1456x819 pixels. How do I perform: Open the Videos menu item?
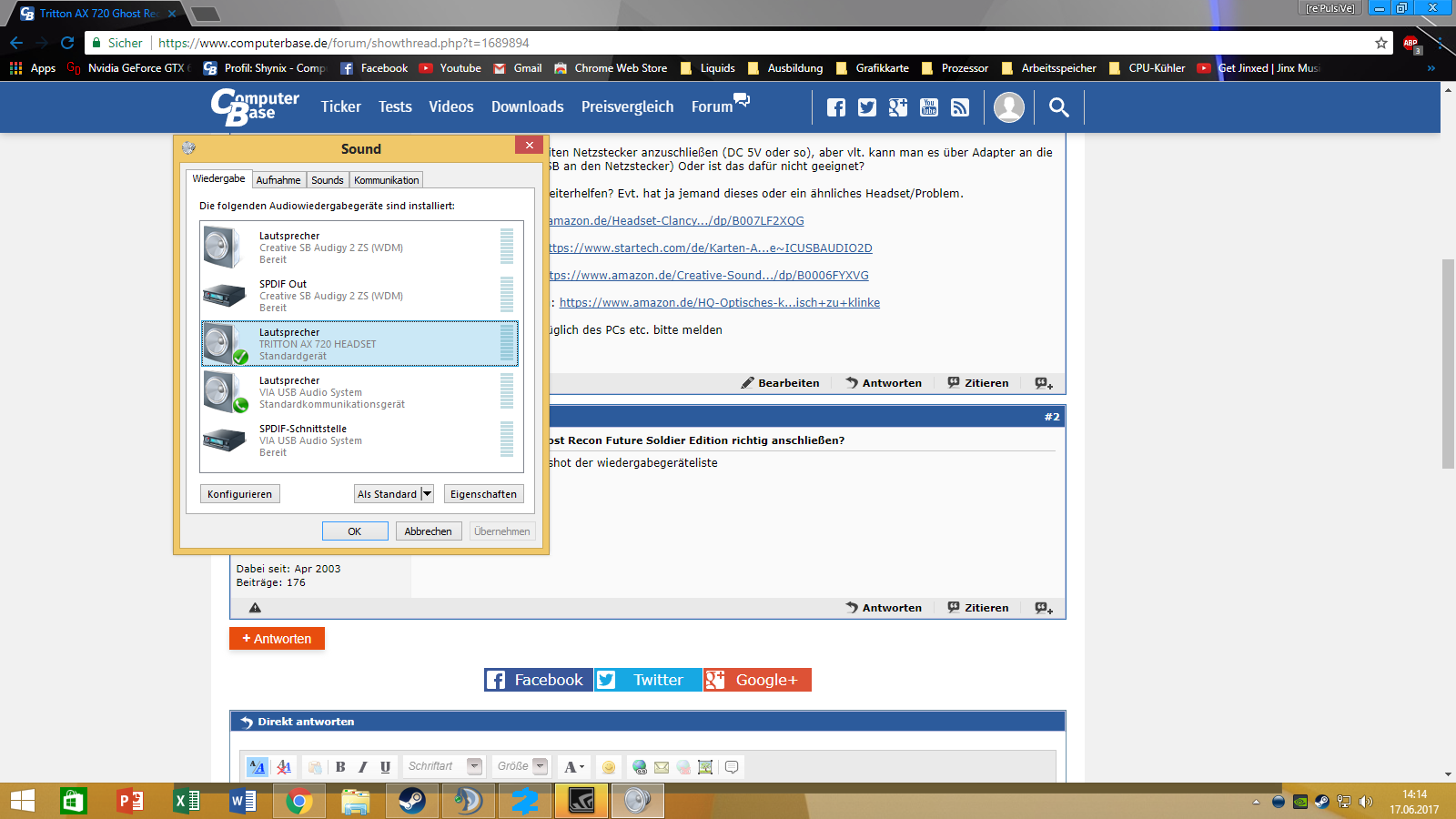coord(451,106)
